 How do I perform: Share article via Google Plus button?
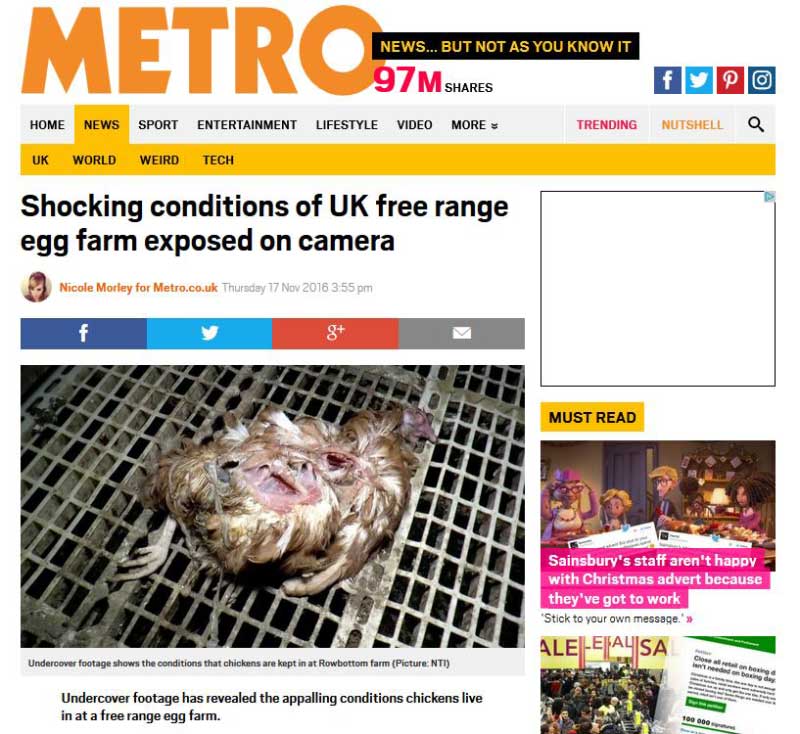(336, 334)
